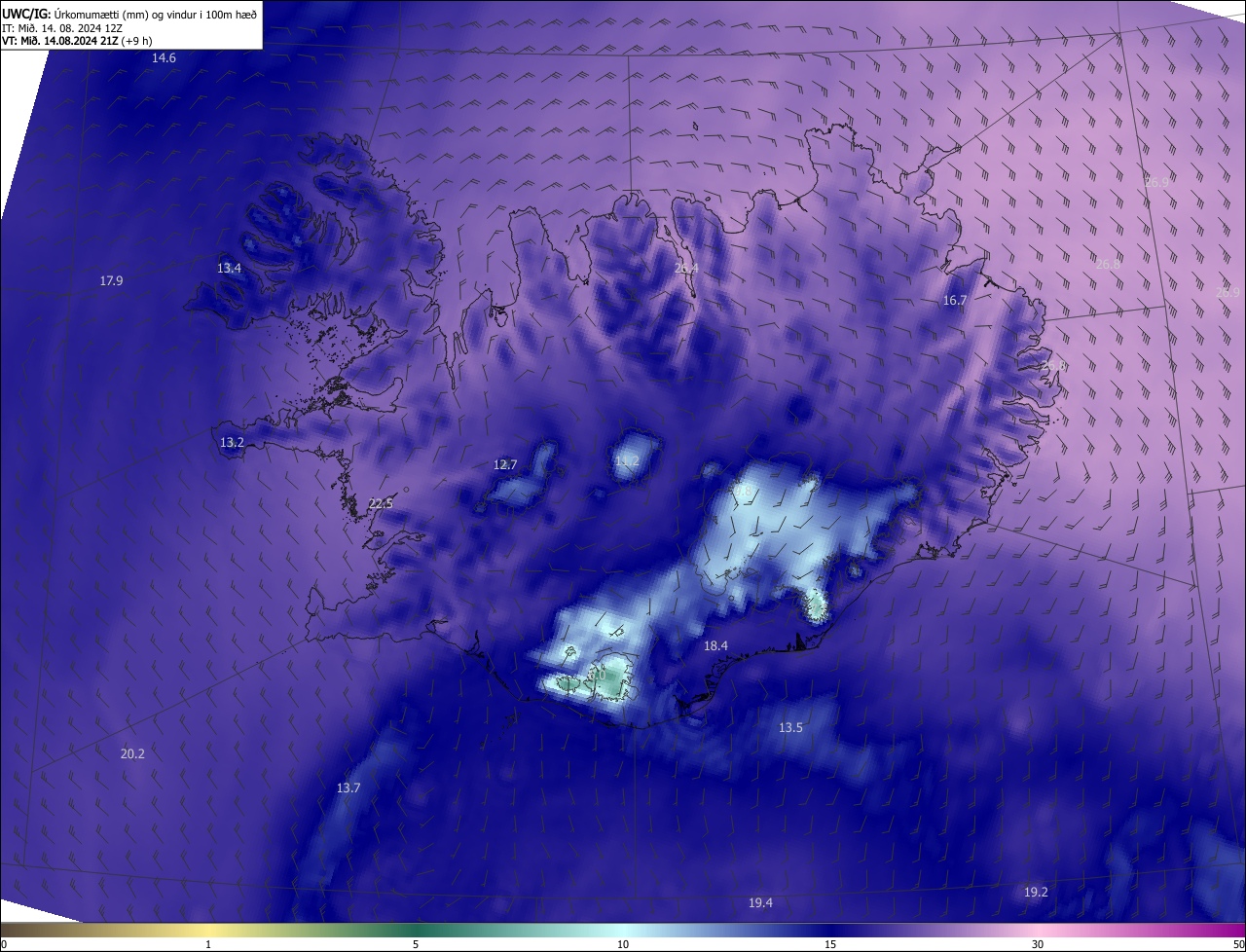Click the 10 tick label on color scale
The width and height of the screenshot is (1246, 952).
(x=623, y=944)
